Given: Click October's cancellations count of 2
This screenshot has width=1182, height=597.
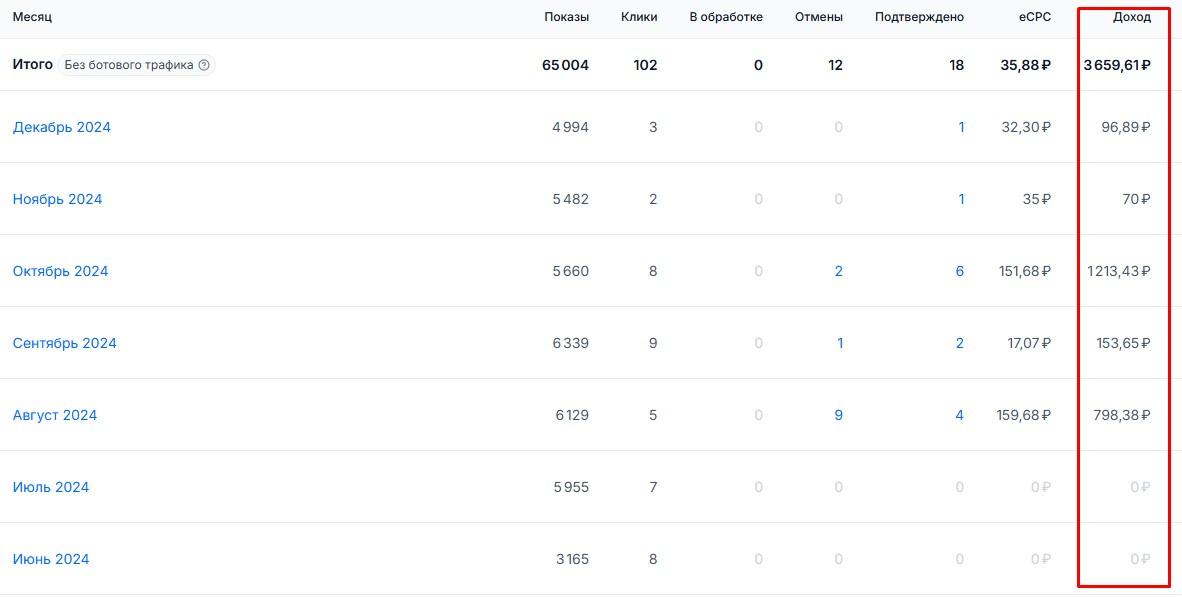Looking at the screenshot, I should pyautogui.click(x=838, y=271).
